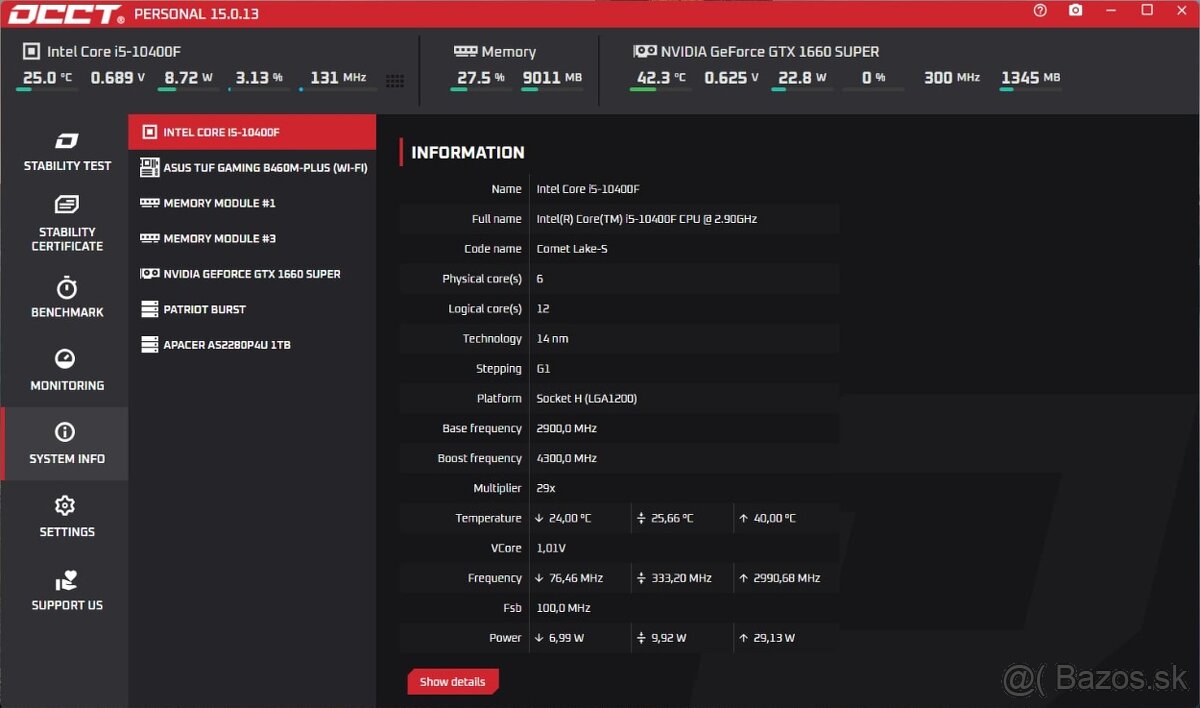The image size is (1200, 708).
Task: Select Intel Core i5-10400F in device list
Action: tap(252, 132)
